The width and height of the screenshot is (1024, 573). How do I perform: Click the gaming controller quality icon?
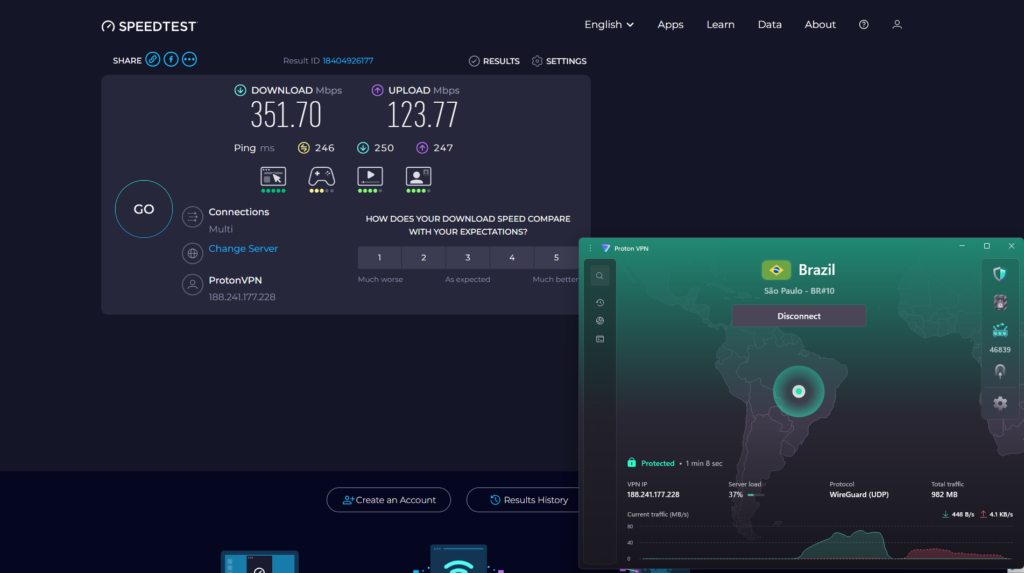pyautogui.click(x=321, y=177)
